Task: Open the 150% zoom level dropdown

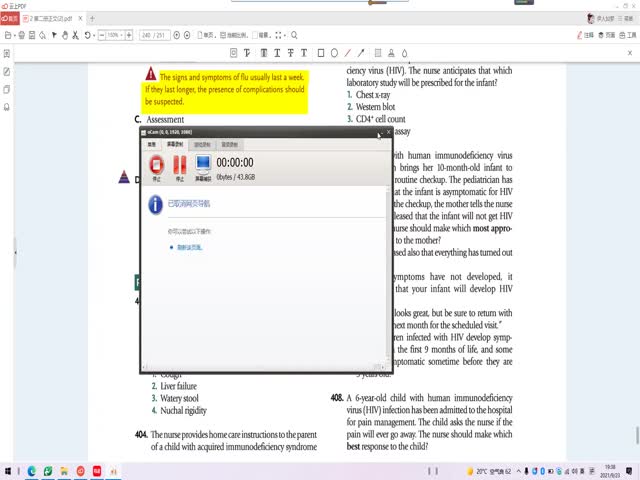Action: pos(115,36)
